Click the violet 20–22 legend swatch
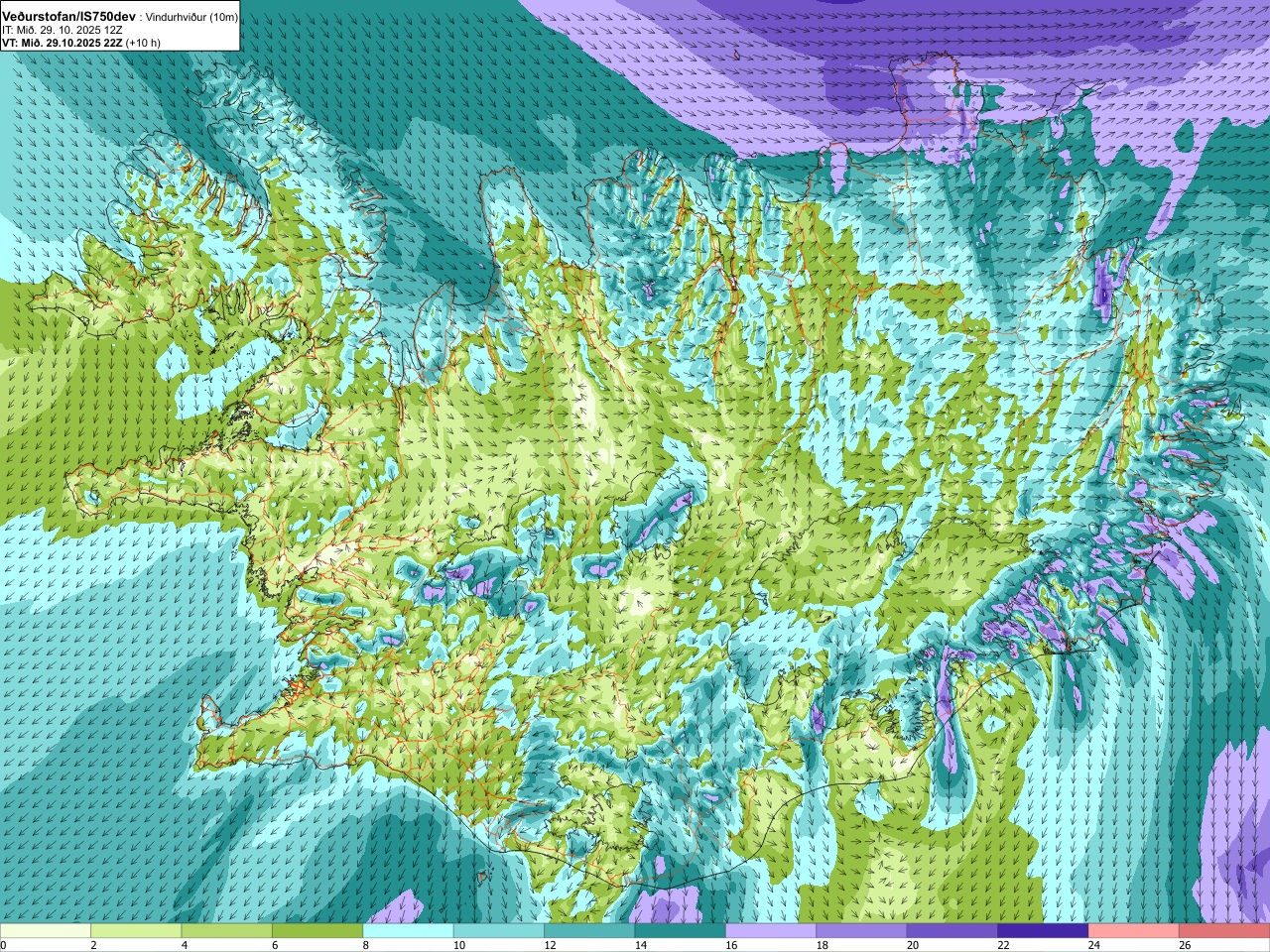Viewport: 1270px width, 952px height. 952,931
